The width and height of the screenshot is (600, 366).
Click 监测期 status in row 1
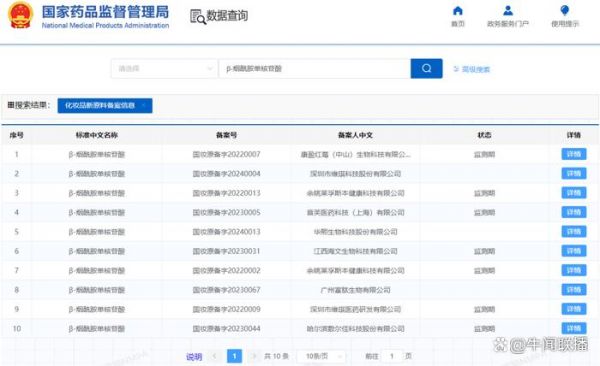[484, 155]
